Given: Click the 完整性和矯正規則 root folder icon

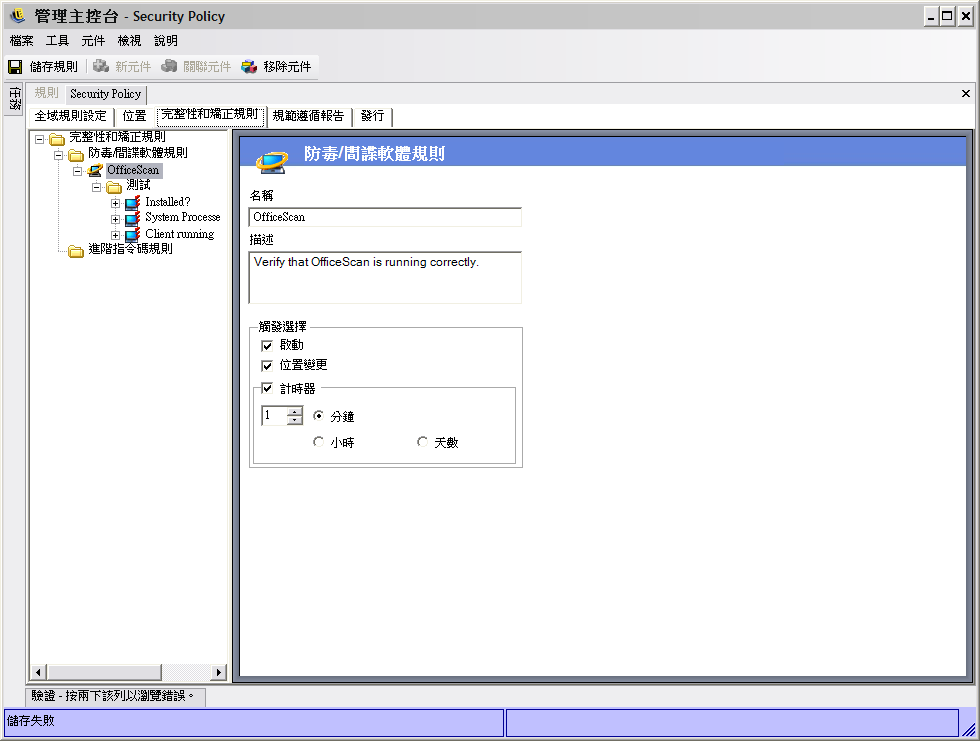Looking at the screenshot, I should pos(57,138).
